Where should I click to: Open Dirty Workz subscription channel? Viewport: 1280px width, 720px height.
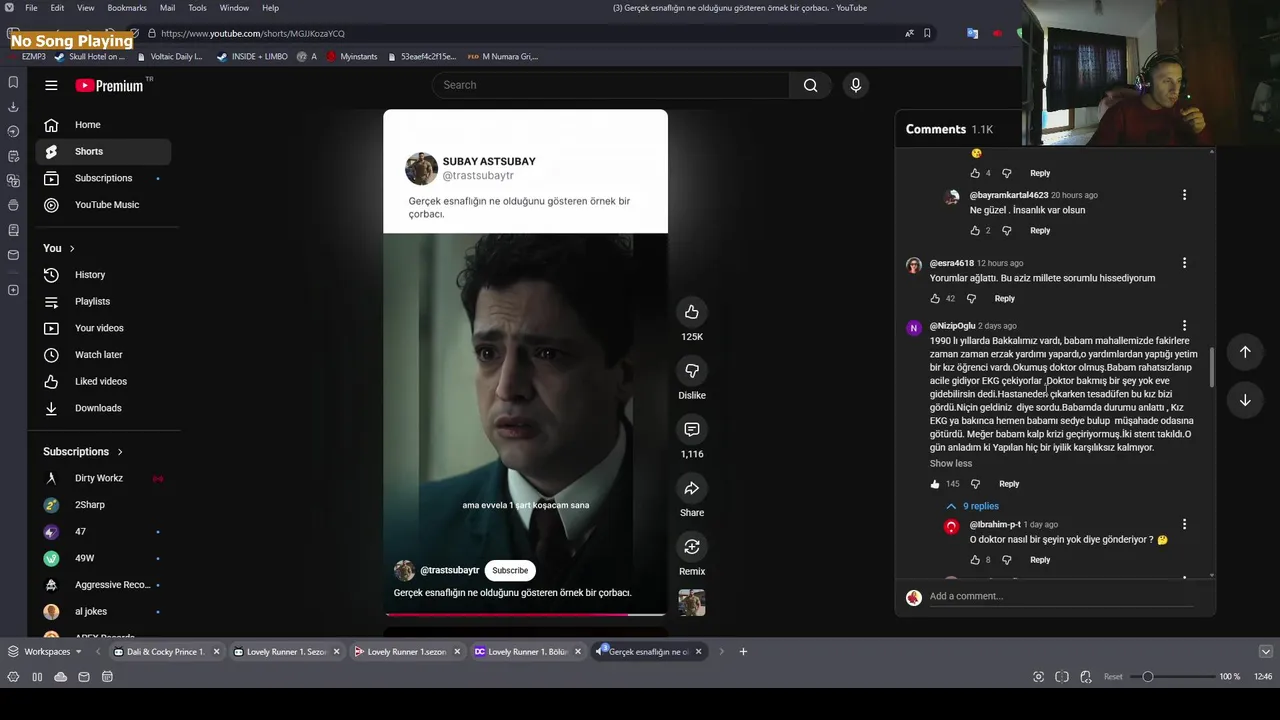103,478
